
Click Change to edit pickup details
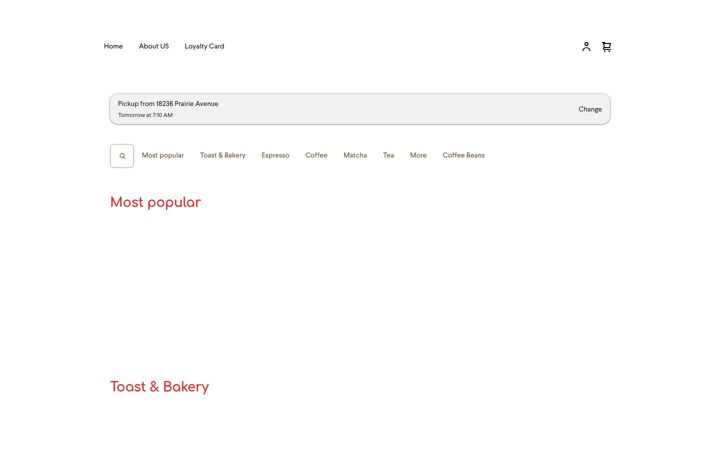tap(590, 109)
